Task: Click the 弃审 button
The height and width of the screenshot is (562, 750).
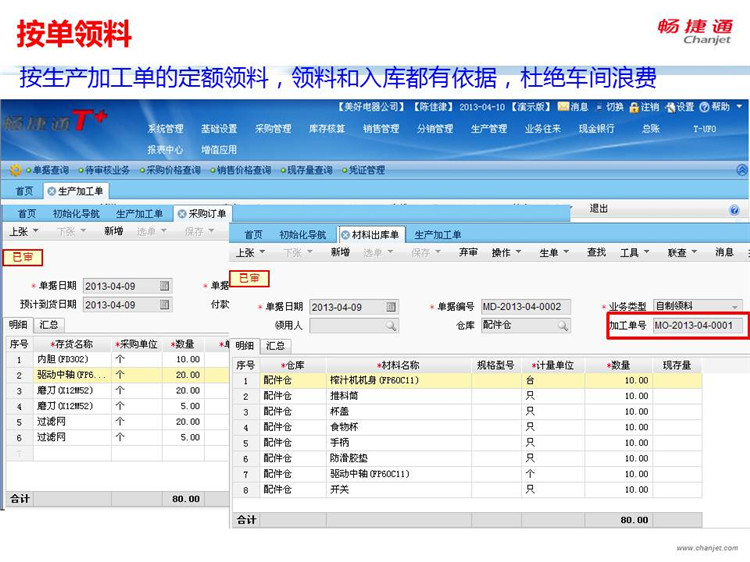Action: tap(468, 253)
